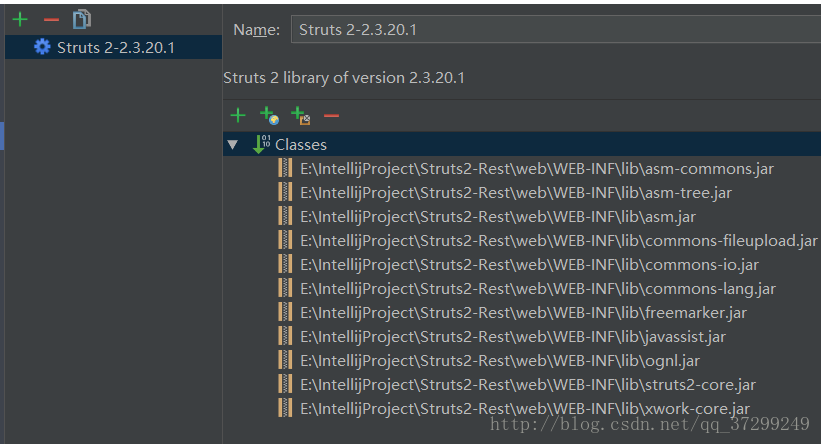Screen dimensions: 821x444
Task: Click jar icon of javassist.jar
Action: tap(285, 337)
